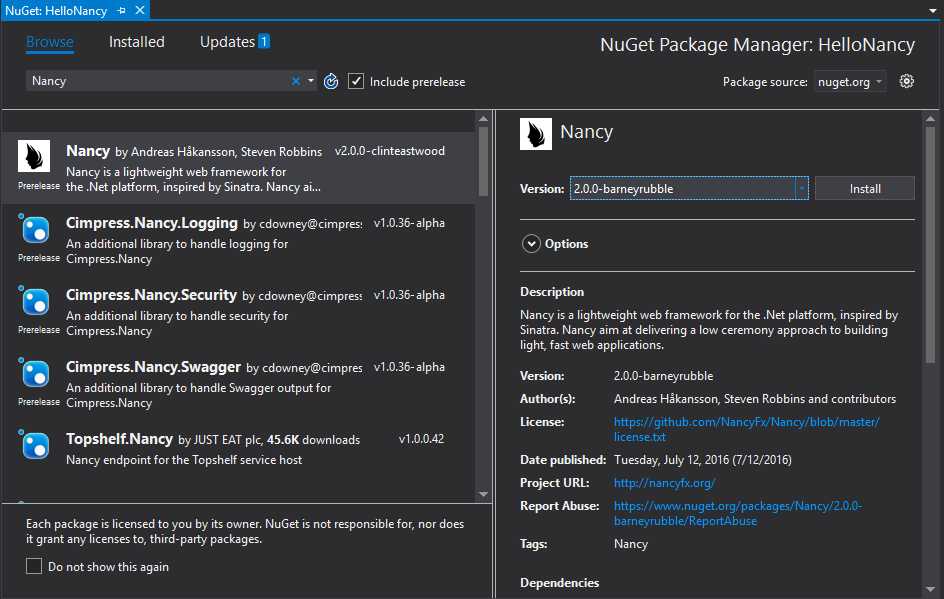Click the Dependencies heading
Screen dimensions: 944x599
click(x=559, y=583)
